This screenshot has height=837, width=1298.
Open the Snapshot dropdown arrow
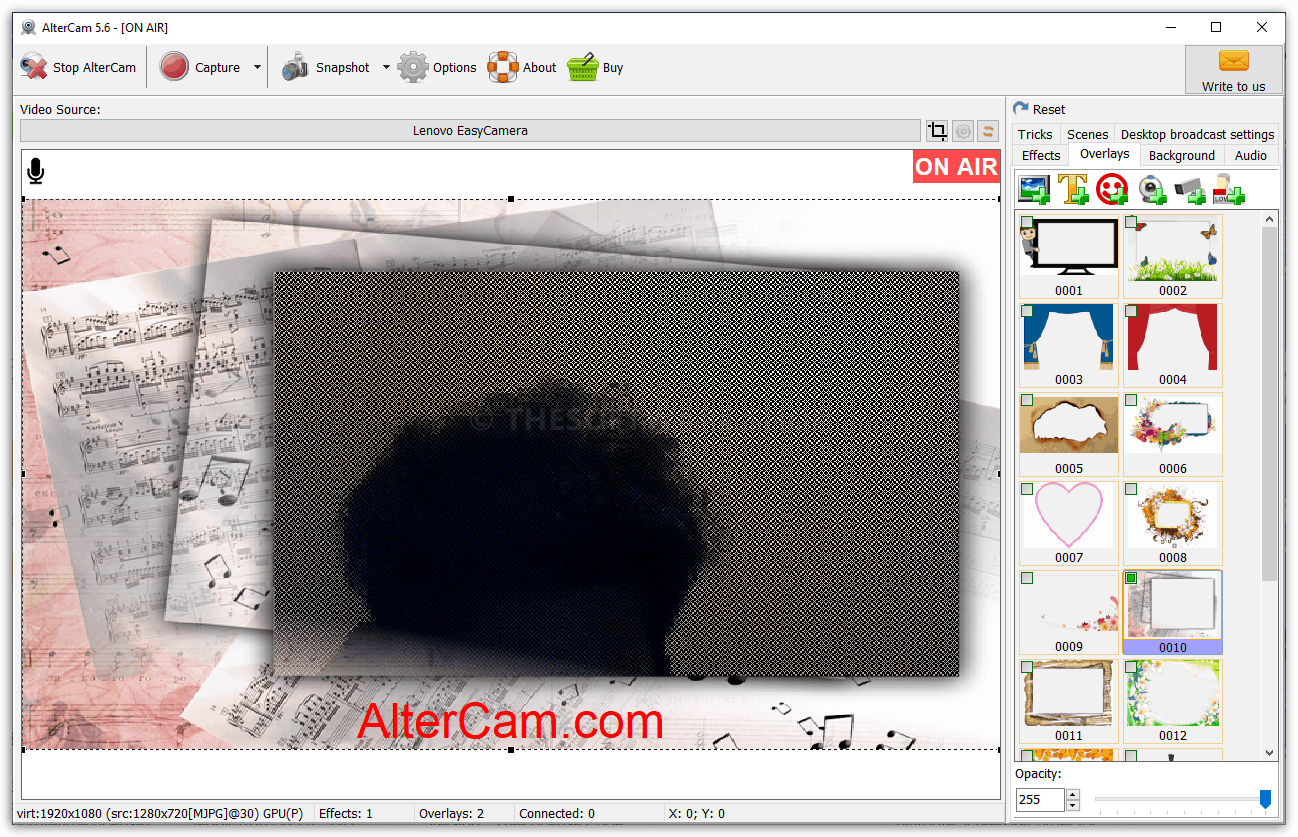[386, 68]
